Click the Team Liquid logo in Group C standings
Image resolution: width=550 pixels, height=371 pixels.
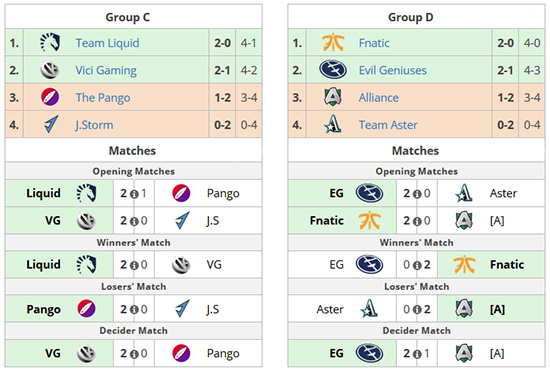(x=50, y=42)
